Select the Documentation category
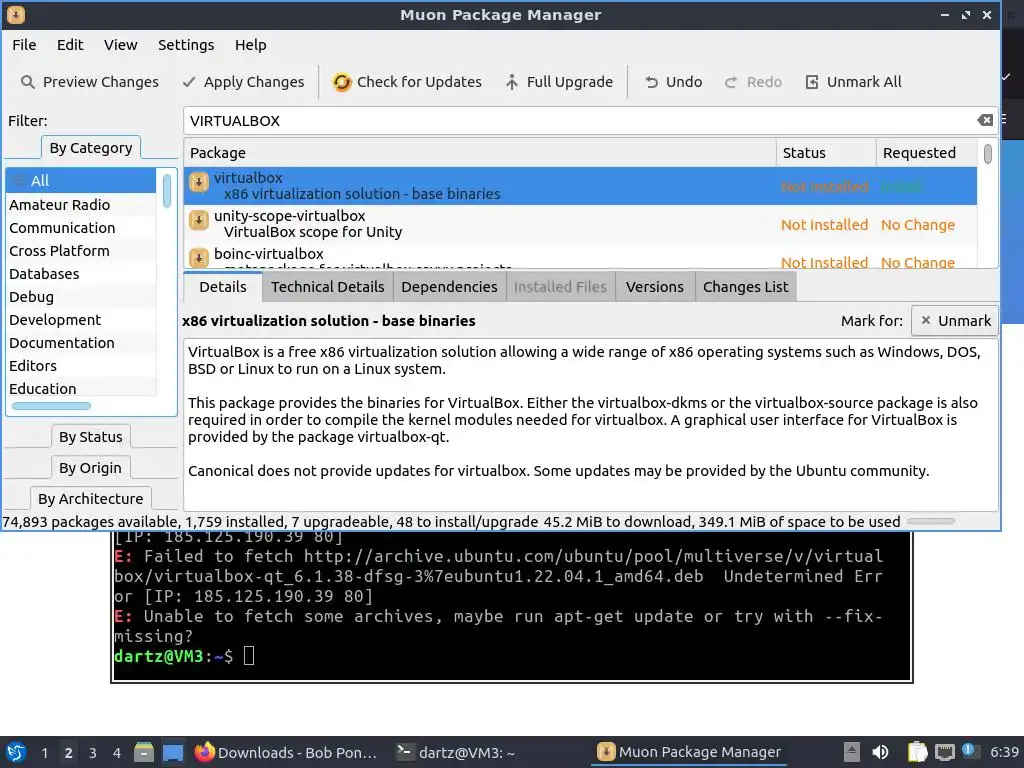 81,342
